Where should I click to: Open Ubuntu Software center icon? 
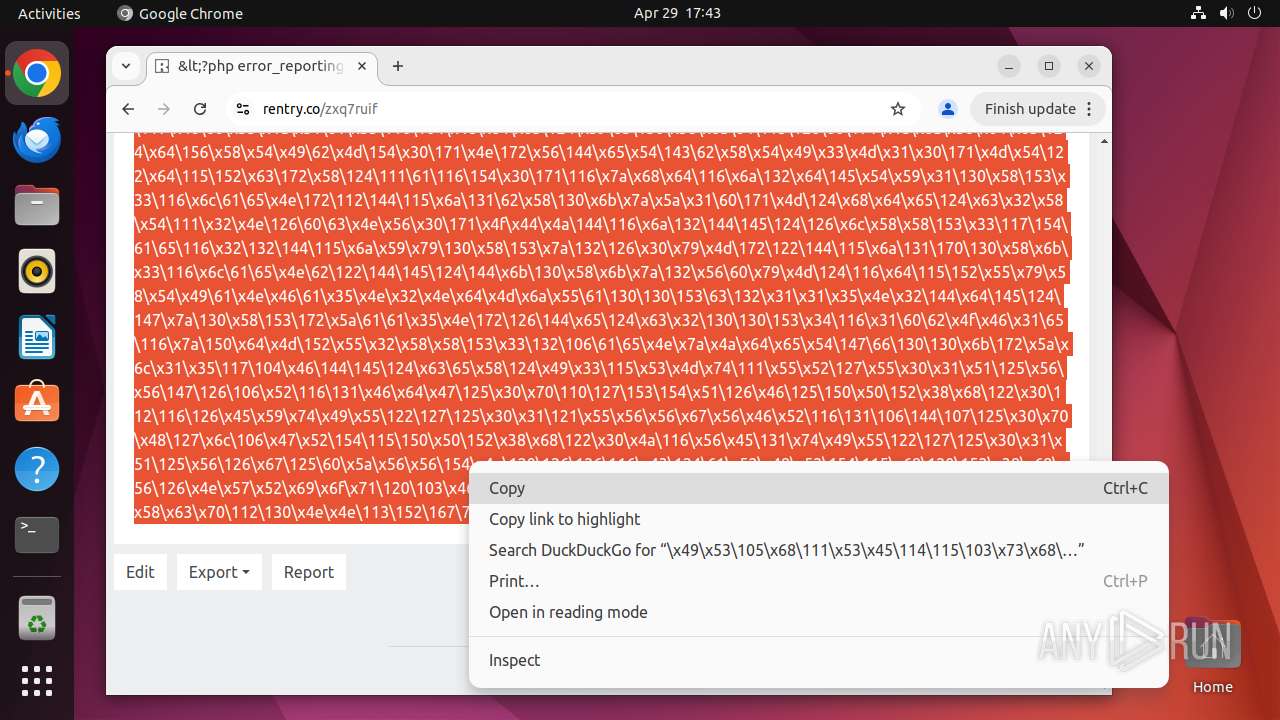click(37, 403)
